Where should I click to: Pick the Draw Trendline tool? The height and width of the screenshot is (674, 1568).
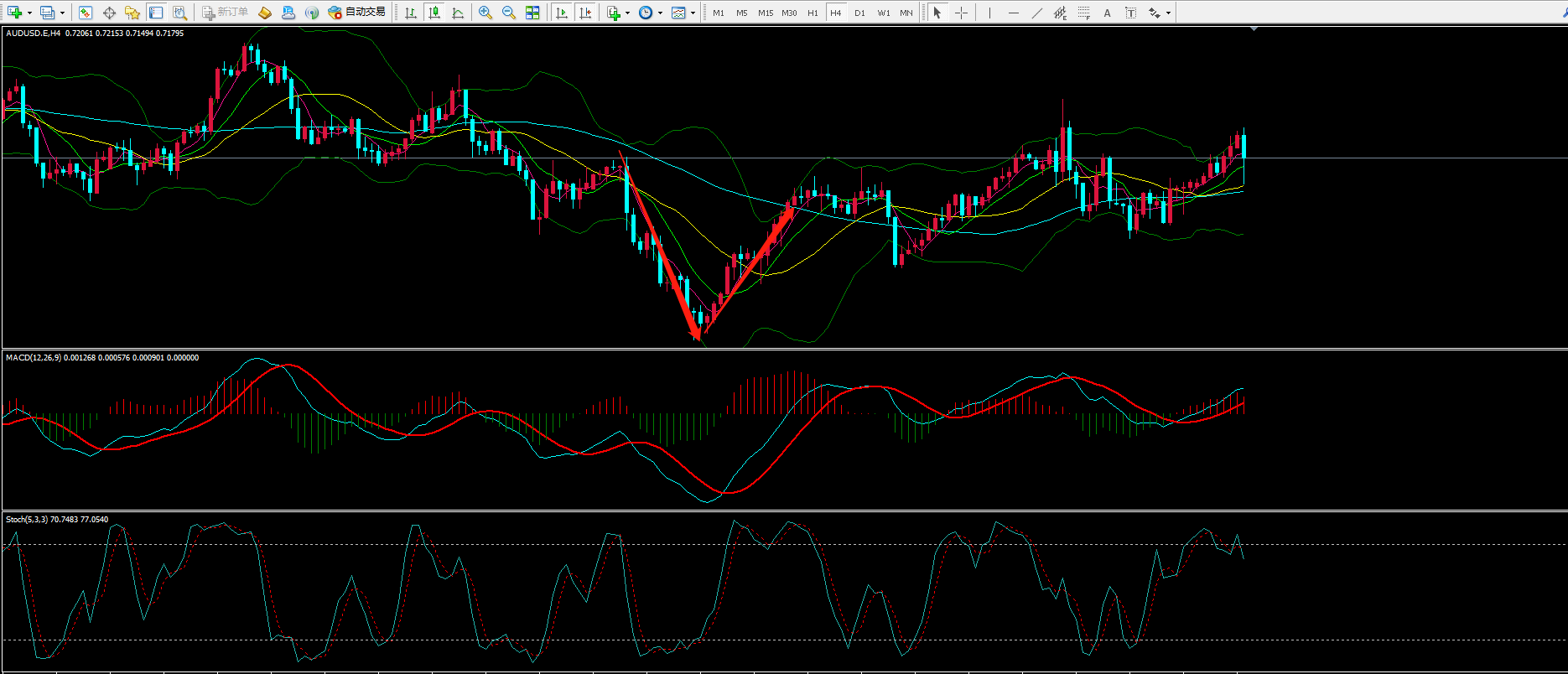1036,13
